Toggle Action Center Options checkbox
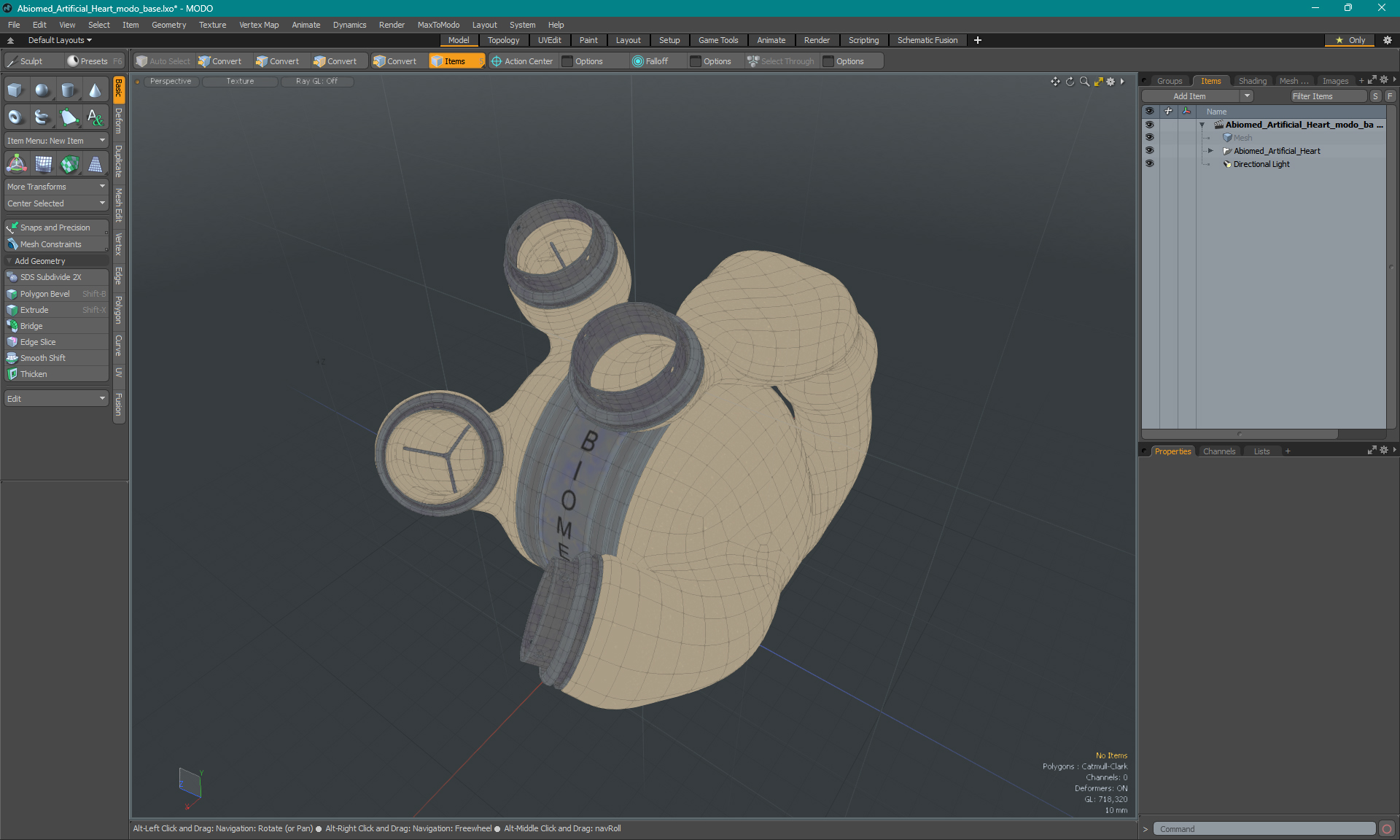 (567, 61)
